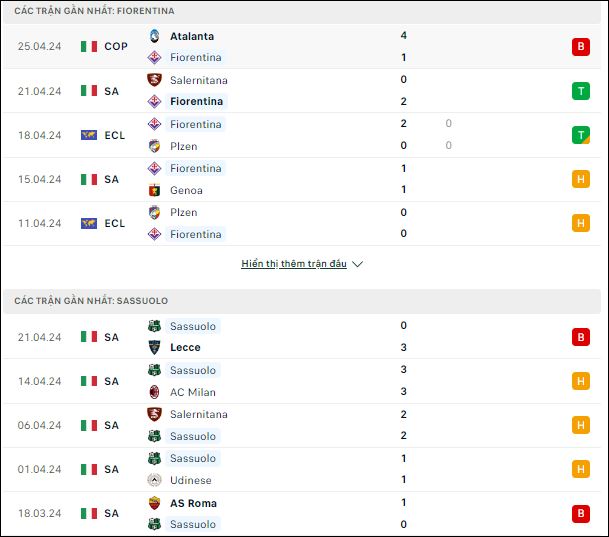
Task: Click the Genoa crest icon
Action: (x=154, y=190)
